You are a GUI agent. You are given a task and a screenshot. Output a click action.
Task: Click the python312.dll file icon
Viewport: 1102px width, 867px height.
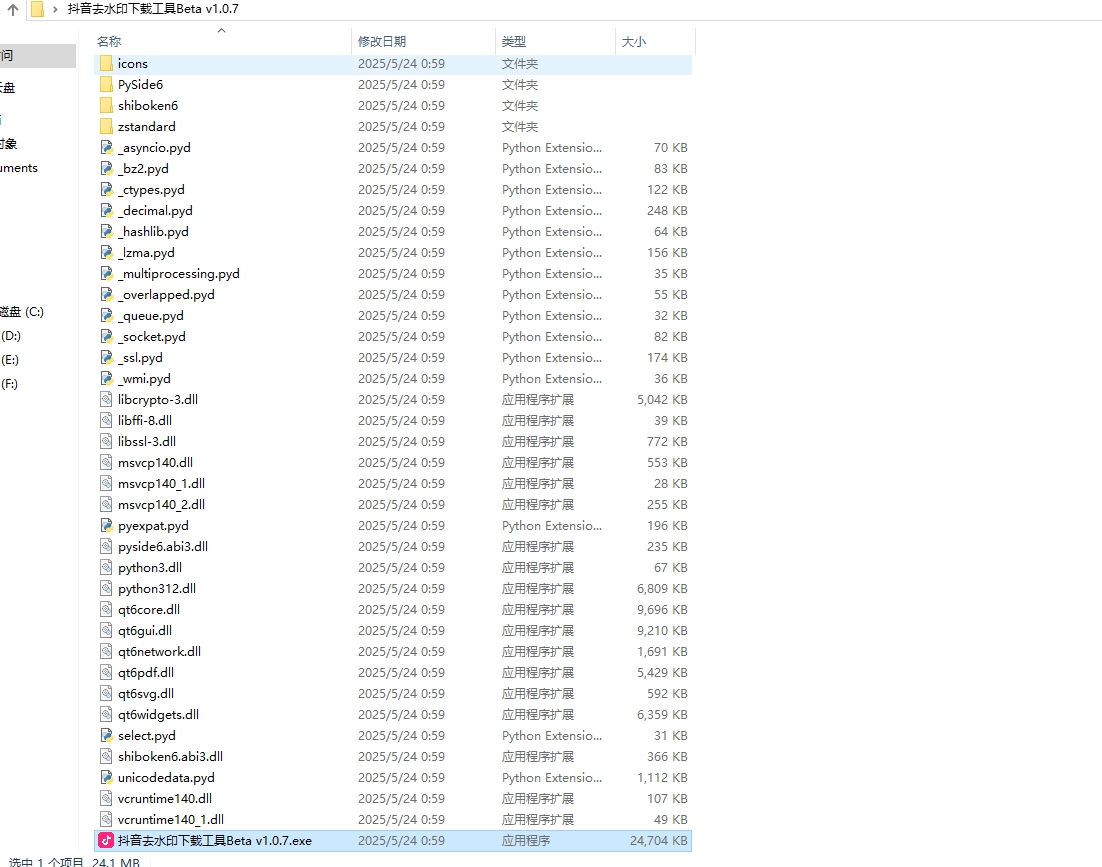pos(106,589)
